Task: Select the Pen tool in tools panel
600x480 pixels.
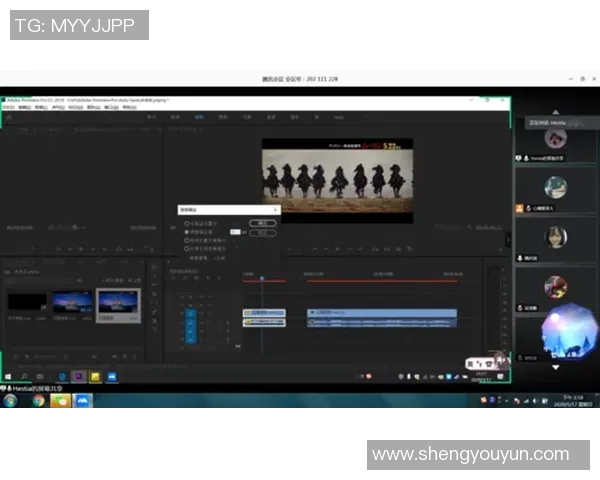Action: pos(154,312)
